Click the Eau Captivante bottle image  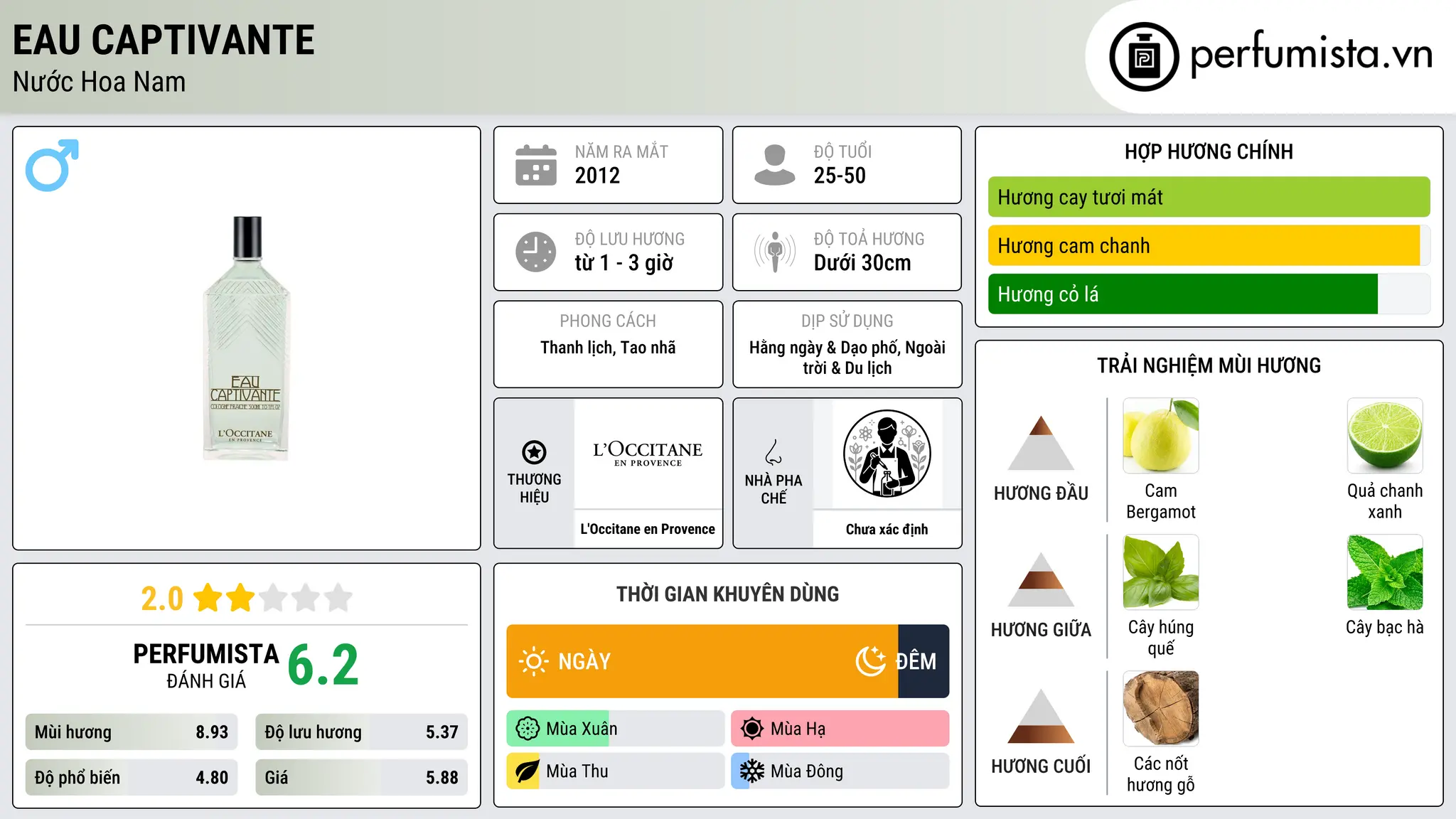point(247,338)
